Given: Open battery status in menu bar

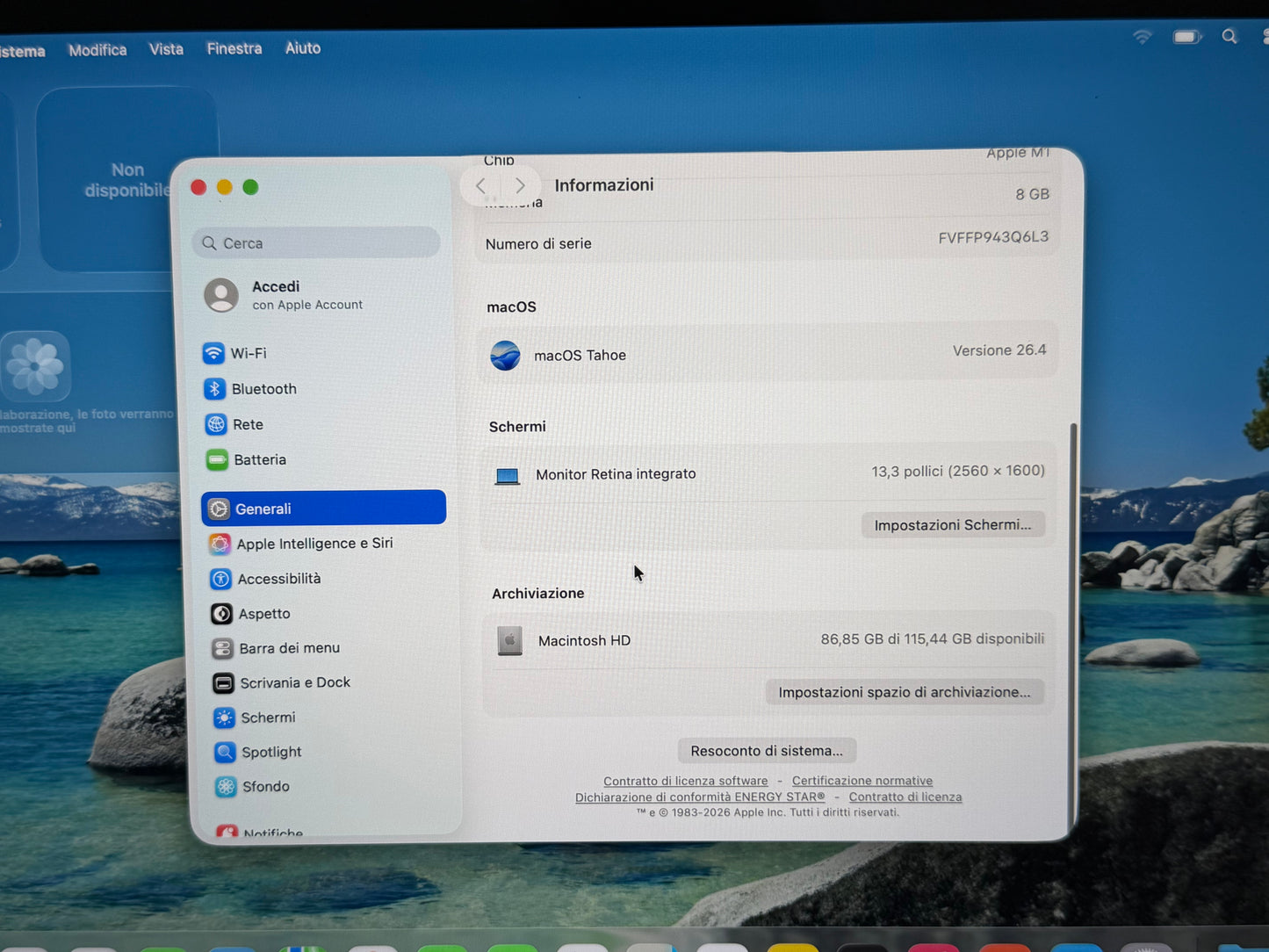Looking at the screenshot, I should pyautogui.click(x=1186, y=37).
